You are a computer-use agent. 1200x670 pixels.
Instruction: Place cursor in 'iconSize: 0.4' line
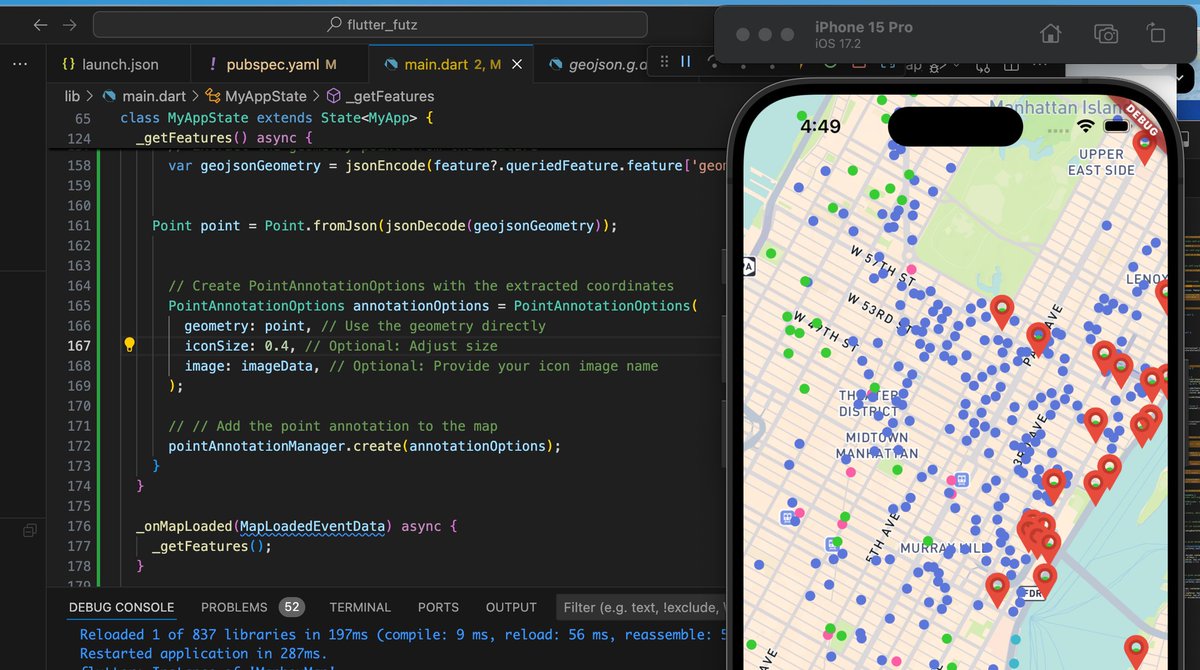tap(340, 346)
